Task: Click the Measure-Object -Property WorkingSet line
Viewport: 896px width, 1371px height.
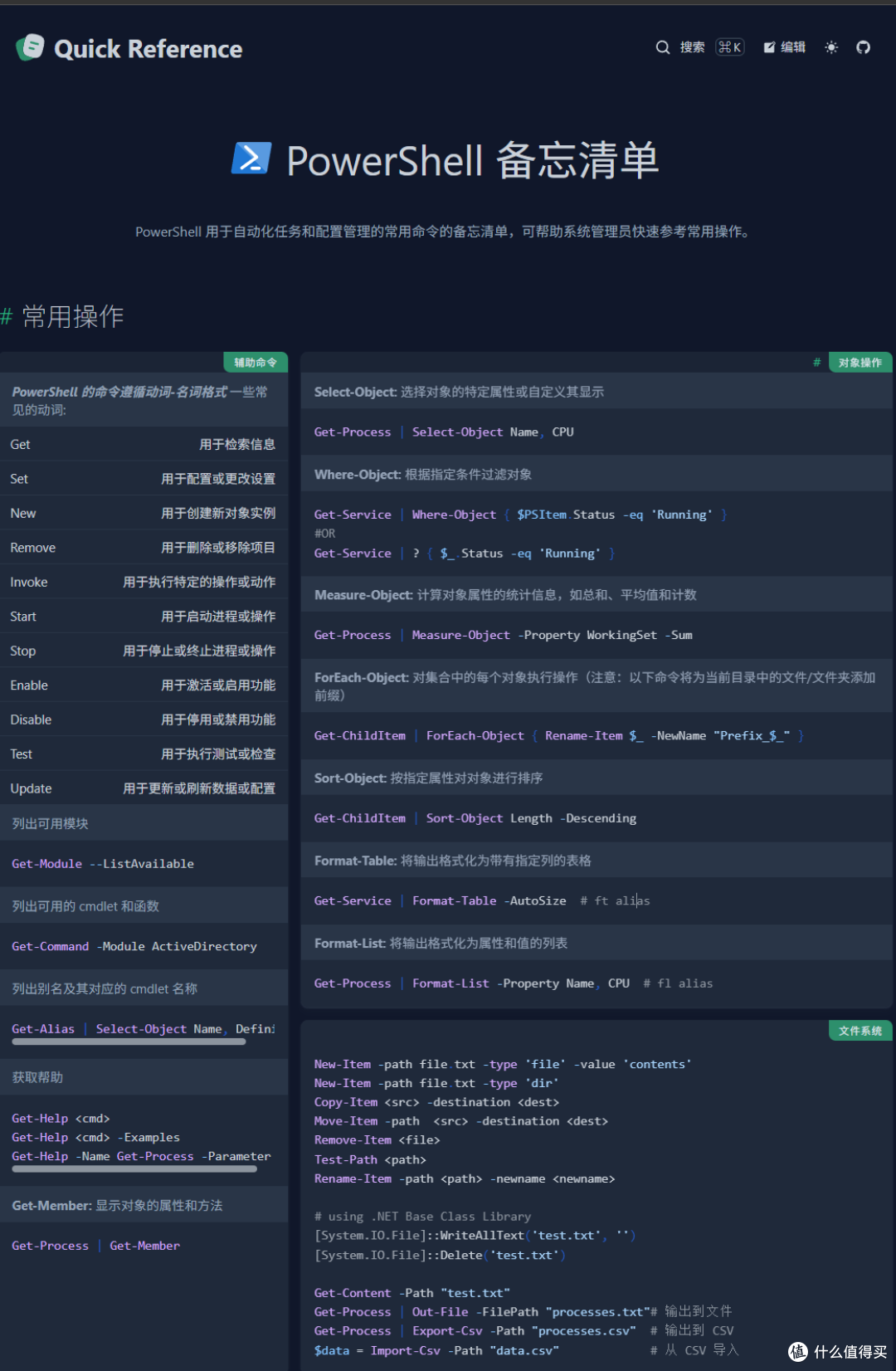Action: click(x=503, y=635)
